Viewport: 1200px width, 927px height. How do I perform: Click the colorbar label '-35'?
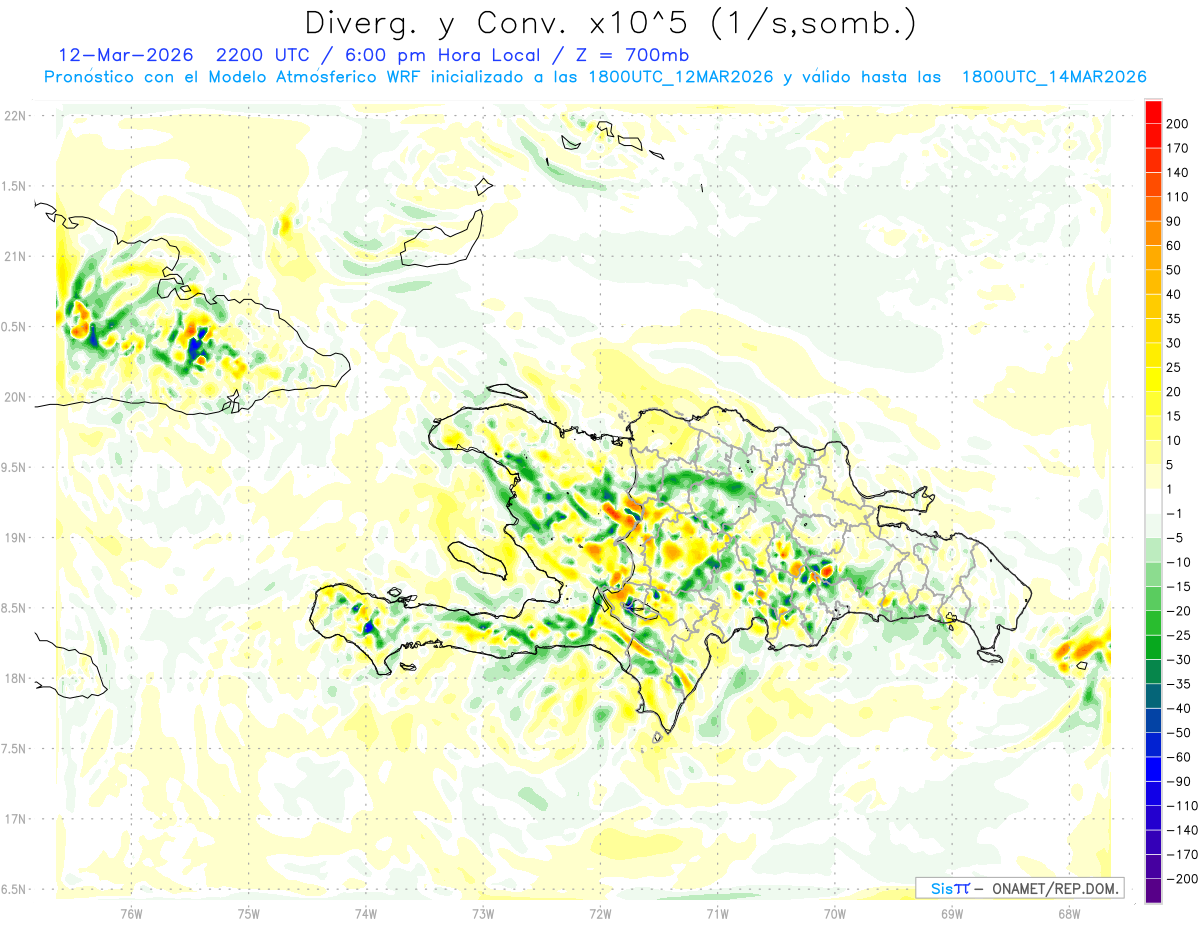click(1180, 683)
